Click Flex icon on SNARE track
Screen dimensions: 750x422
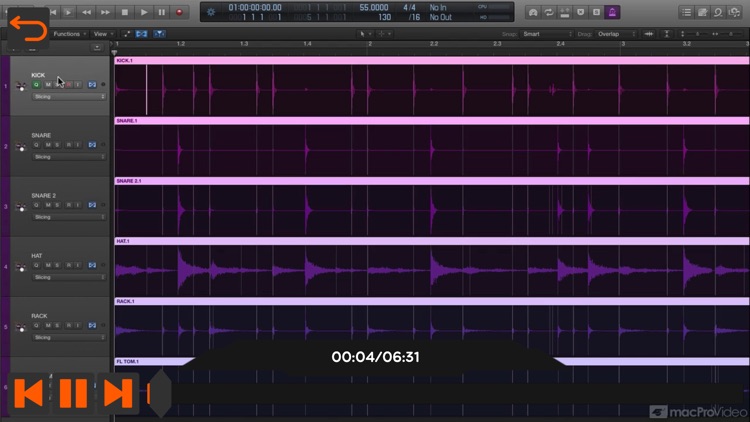(92, 145)
